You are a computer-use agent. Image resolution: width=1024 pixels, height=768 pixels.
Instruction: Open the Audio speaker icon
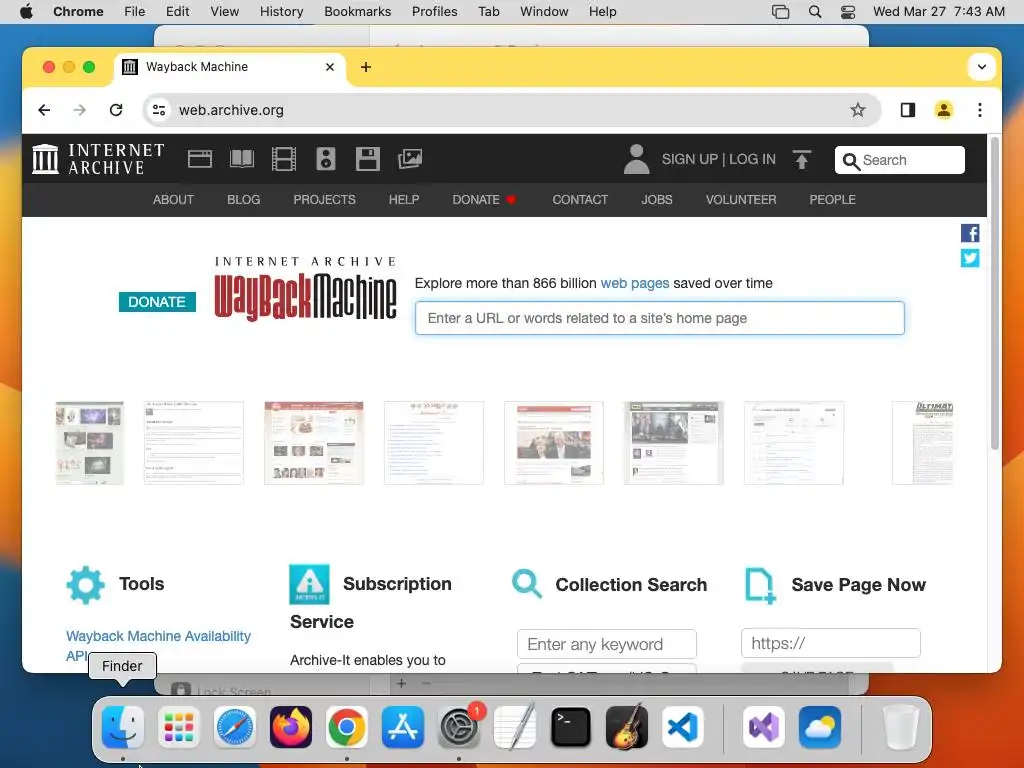point(325,159)
